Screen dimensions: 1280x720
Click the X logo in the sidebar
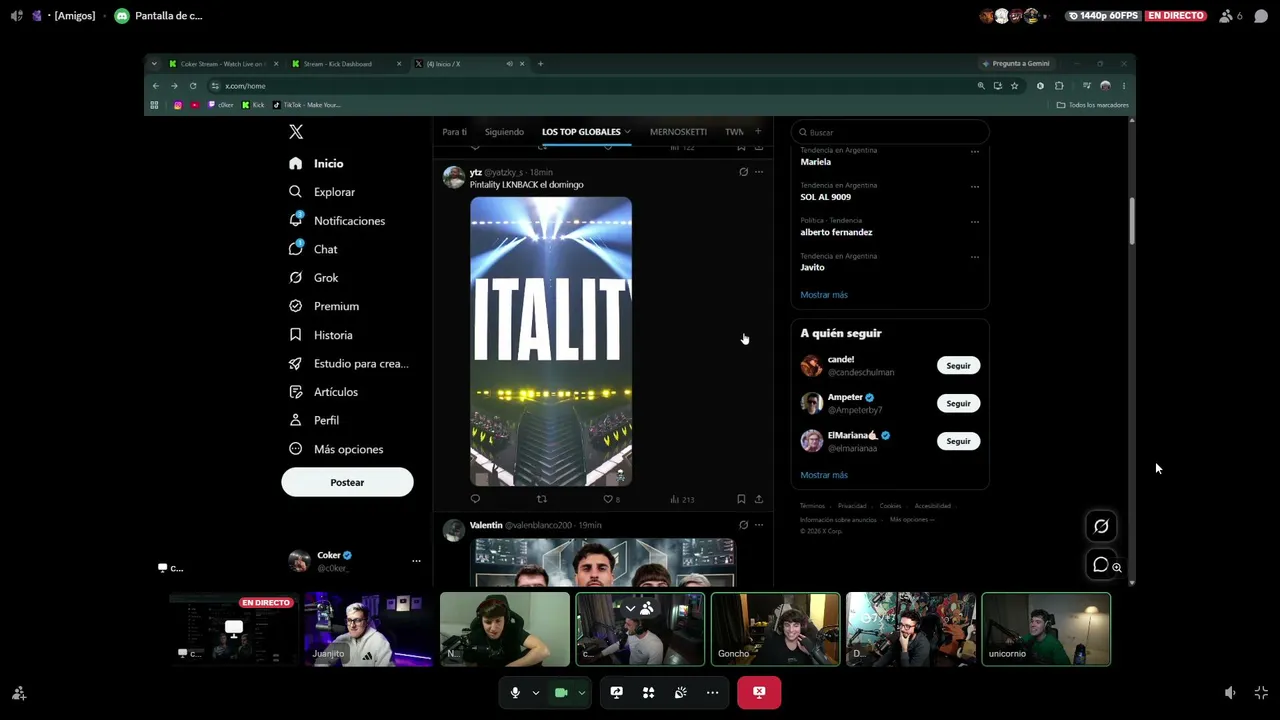click(296, 132)
